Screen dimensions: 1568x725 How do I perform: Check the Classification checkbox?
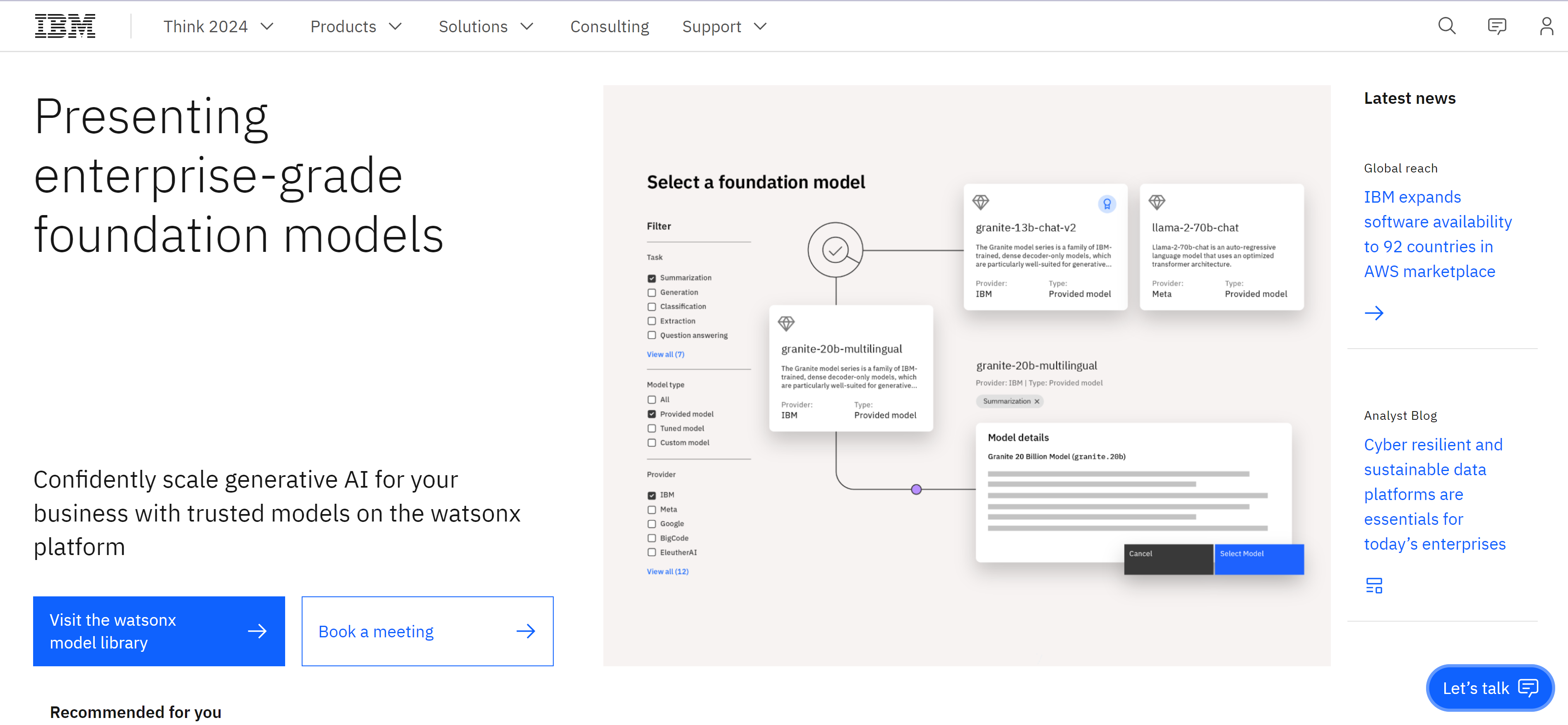coord(651,306)
